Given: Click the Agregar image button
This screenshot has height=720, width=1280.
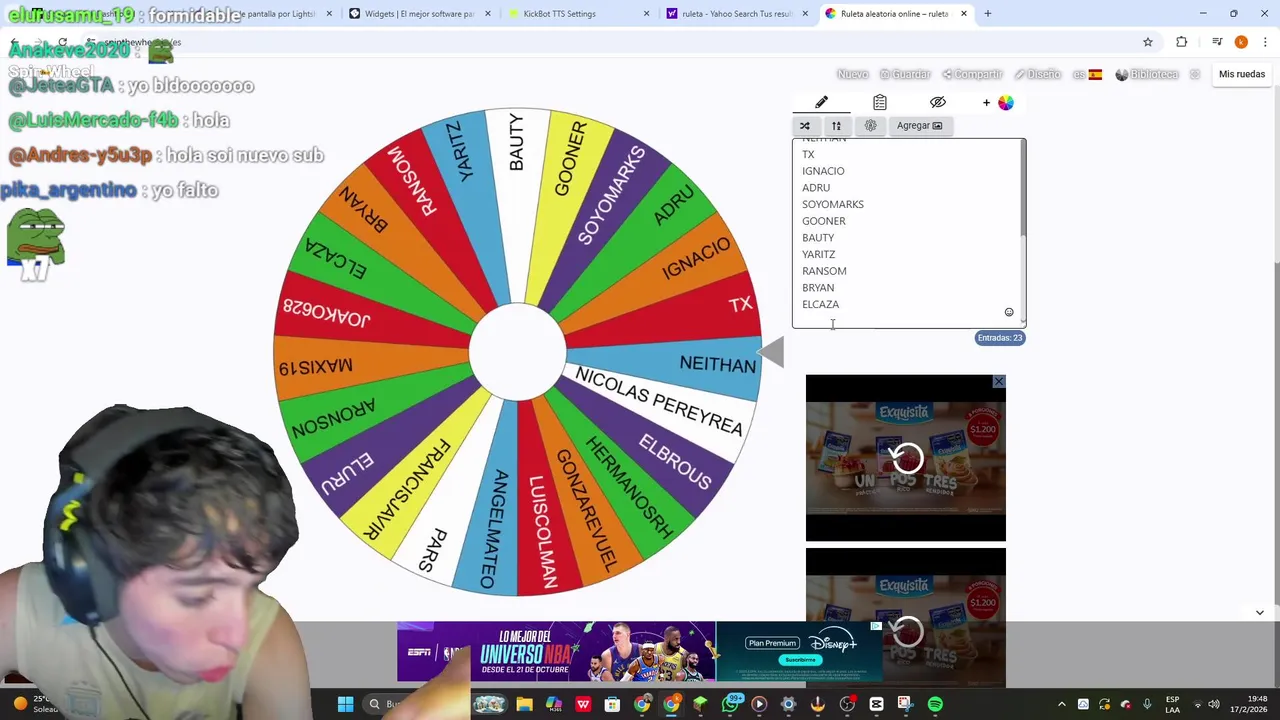Looking at the screenshot, I should click(919, 126).
